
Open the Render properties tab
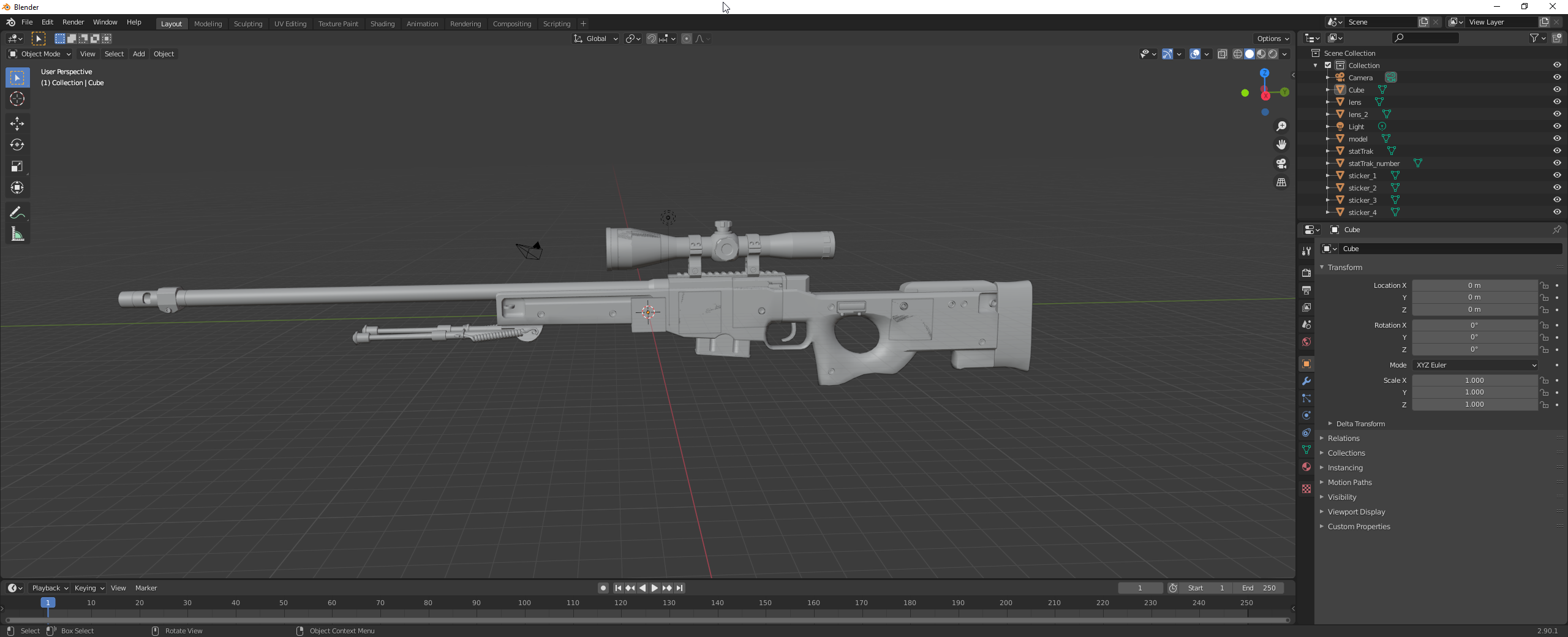point(1306,273)
